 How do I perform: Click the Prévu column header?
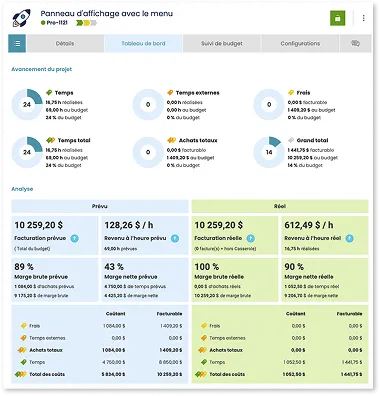point(100,206)
